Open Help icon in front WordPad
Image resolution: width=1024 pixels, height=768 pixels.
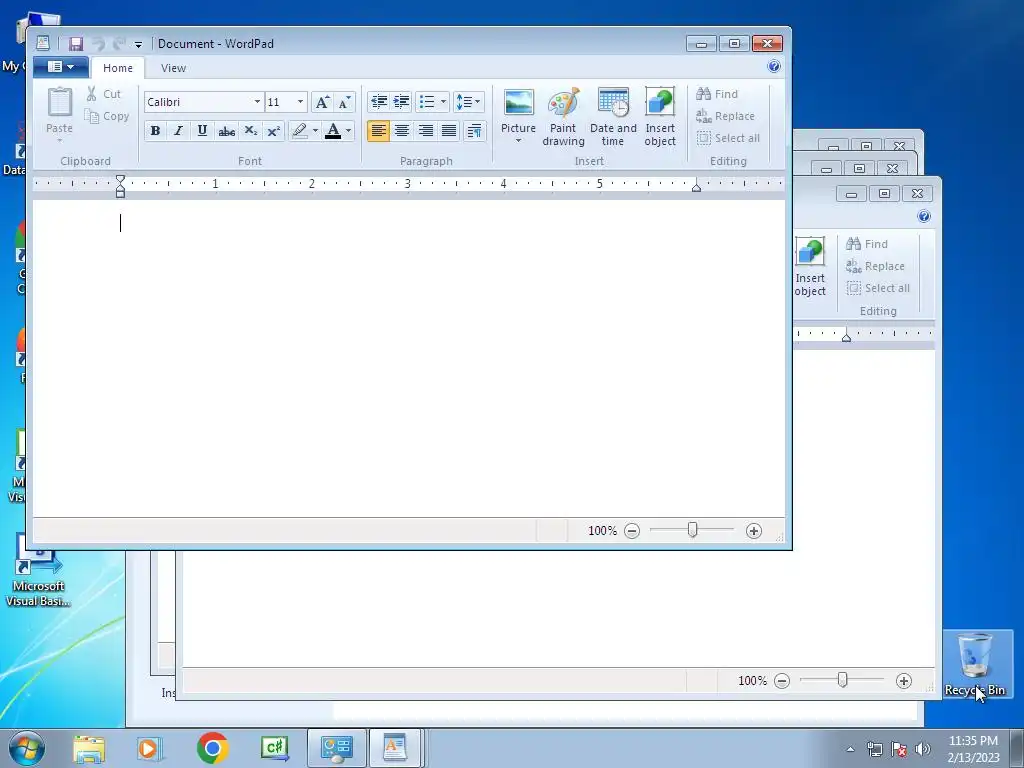coord(774,66)
